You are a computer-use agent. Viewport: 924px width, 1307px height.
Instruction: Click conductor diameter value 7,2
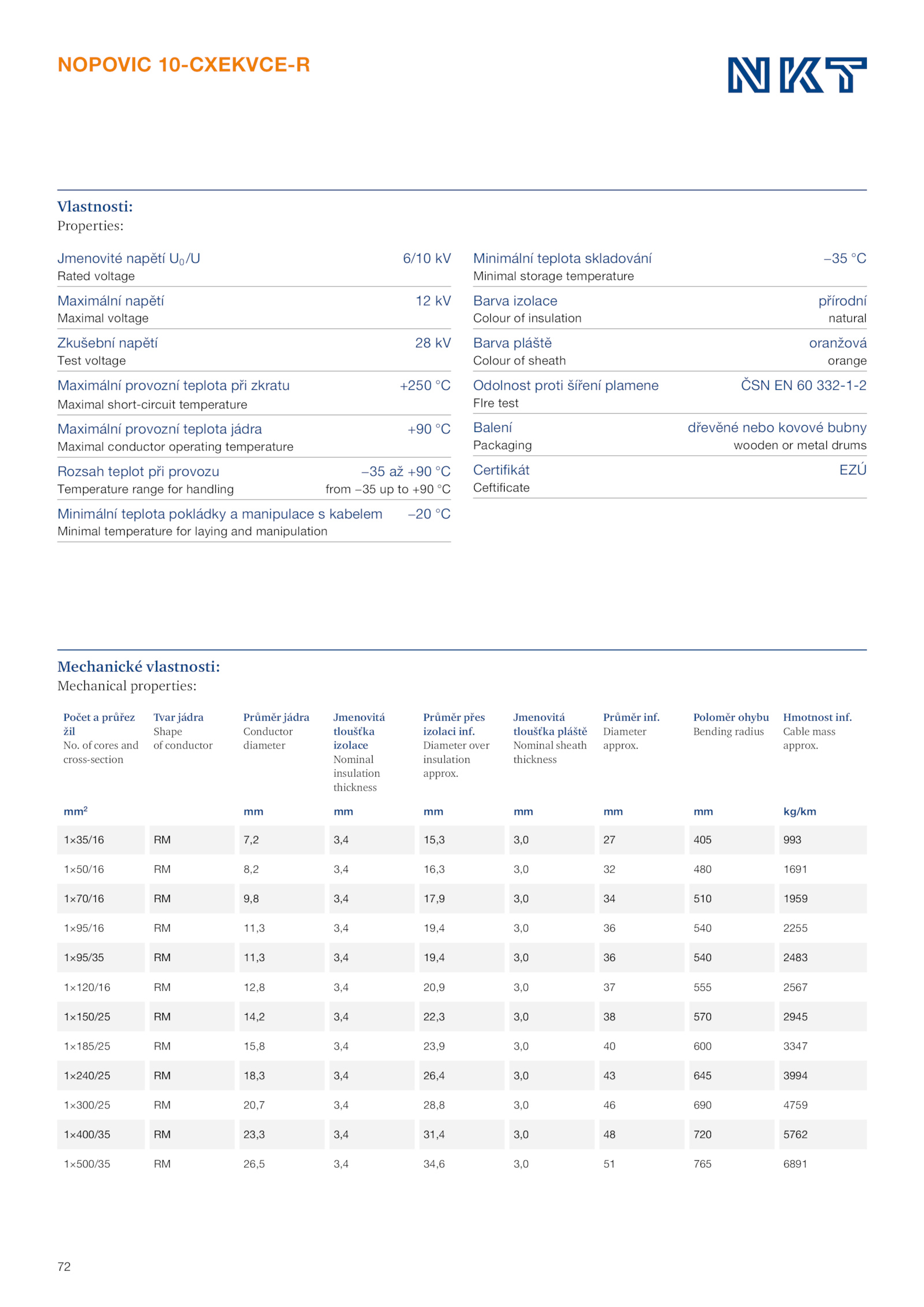click(x=251, y=840)
